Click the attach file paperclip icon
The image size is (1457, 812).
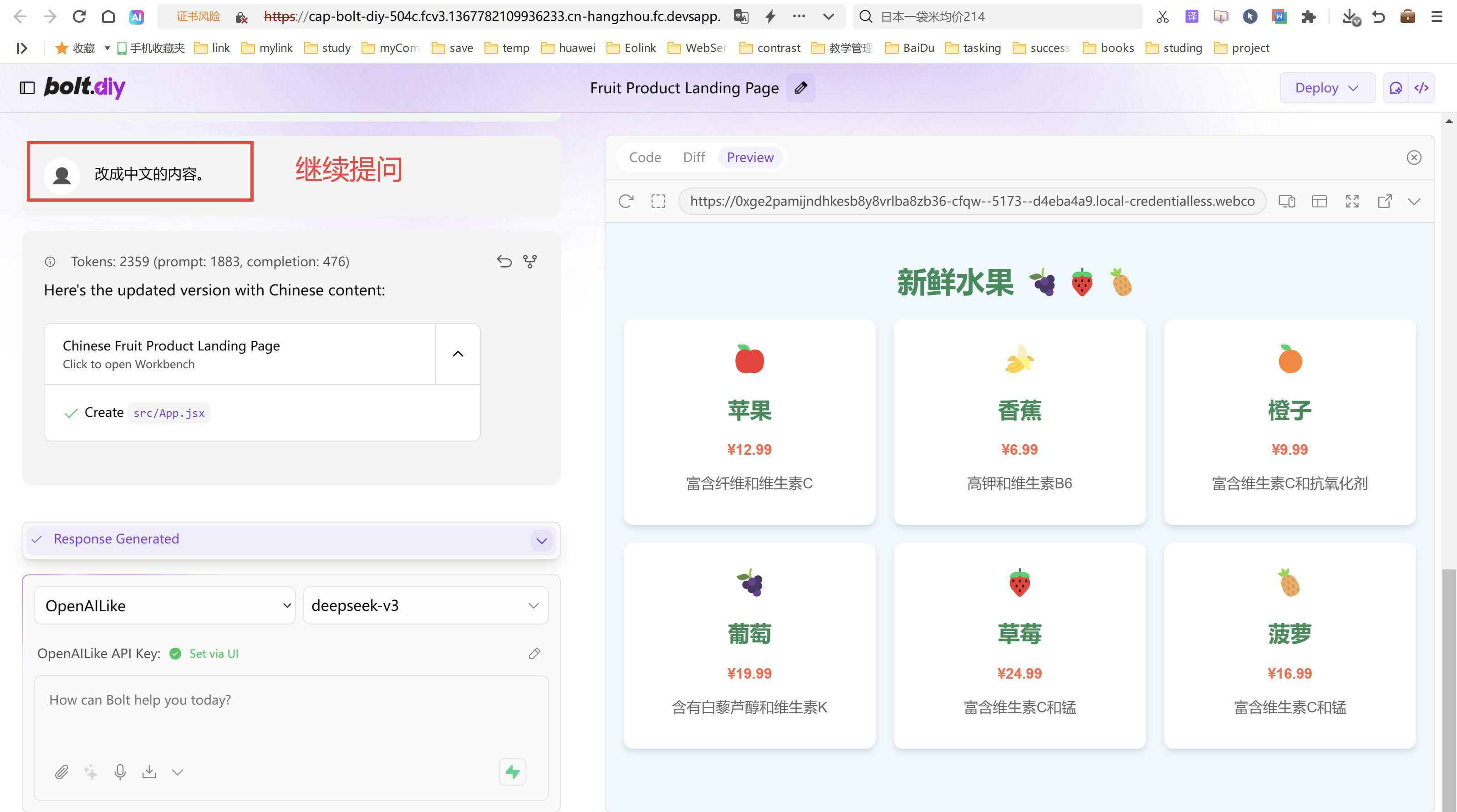tap(61, 772)
